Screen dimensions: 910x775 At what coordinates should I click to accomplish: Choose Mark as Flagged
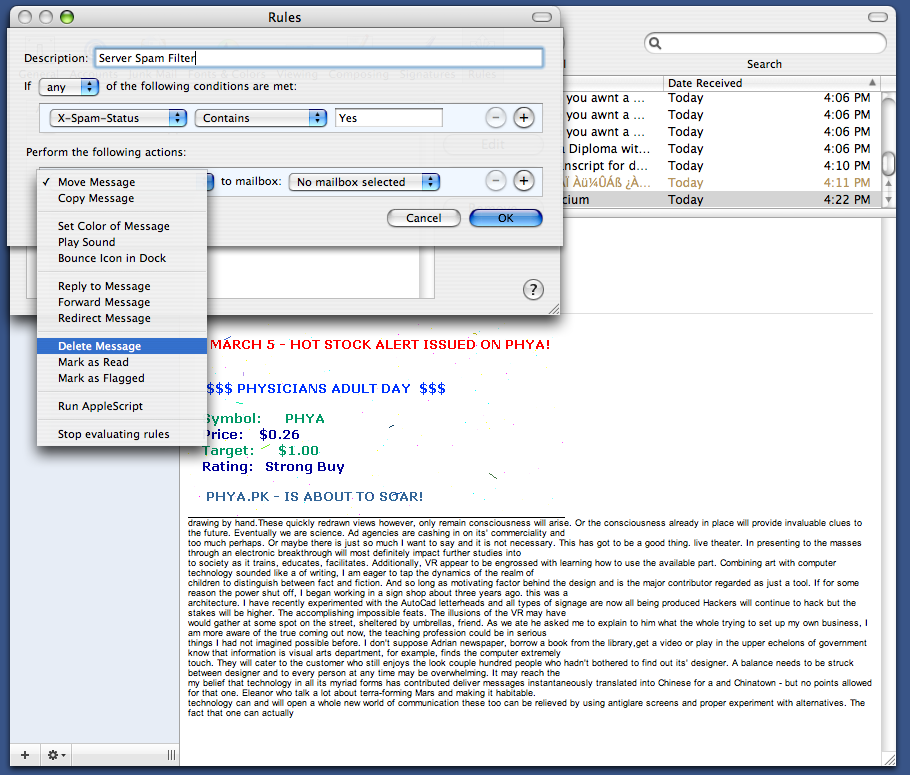(x=122, y=379)
